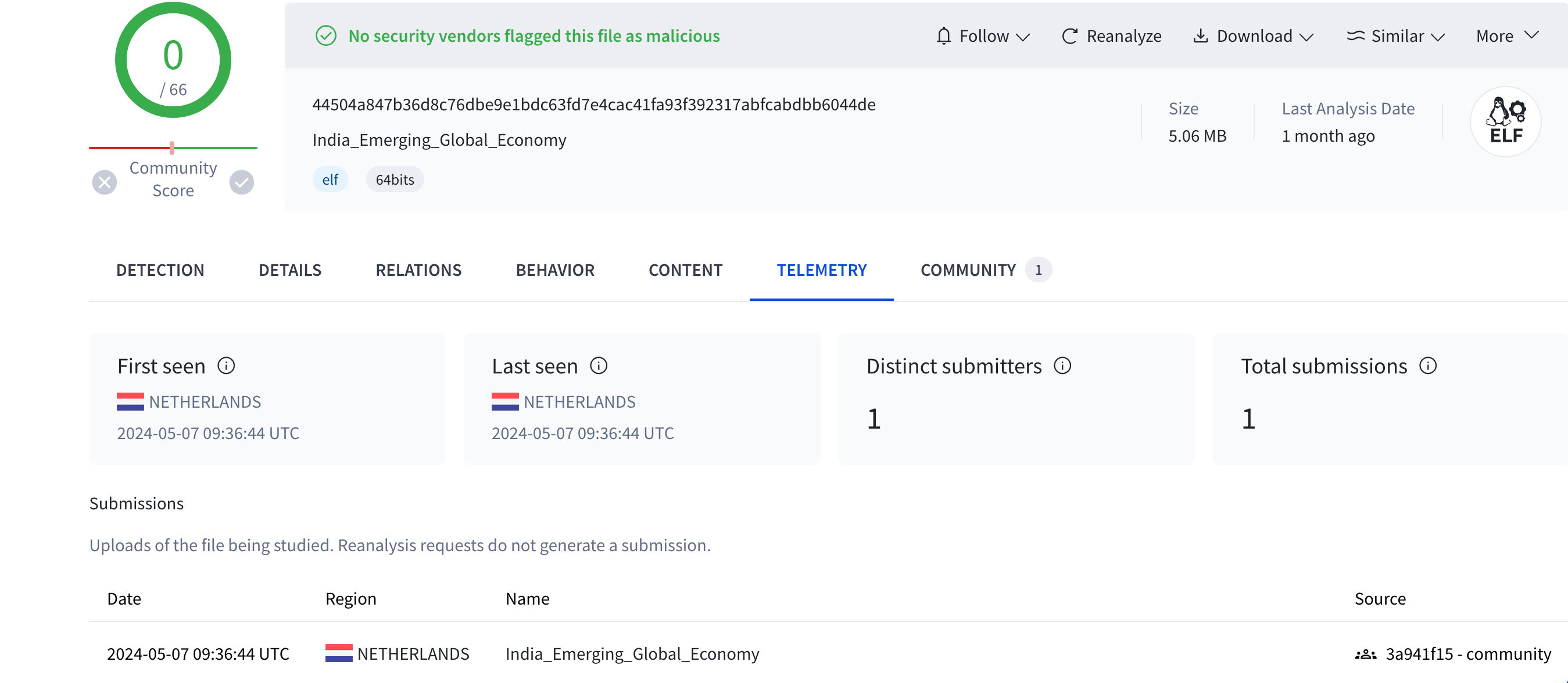This screenshot has width=1568, height=683.
Task: Click Netherlands flag under First seen
Action: 130,401
